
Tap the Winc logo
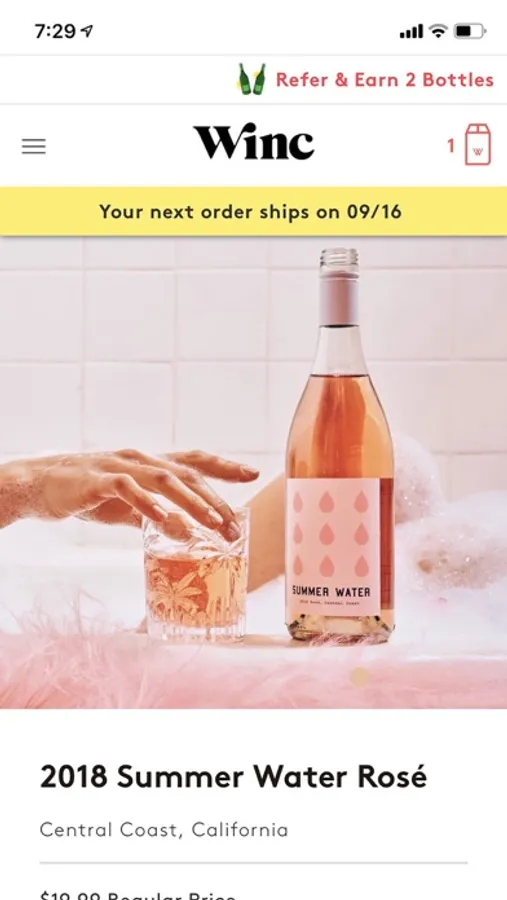point(254,142)
